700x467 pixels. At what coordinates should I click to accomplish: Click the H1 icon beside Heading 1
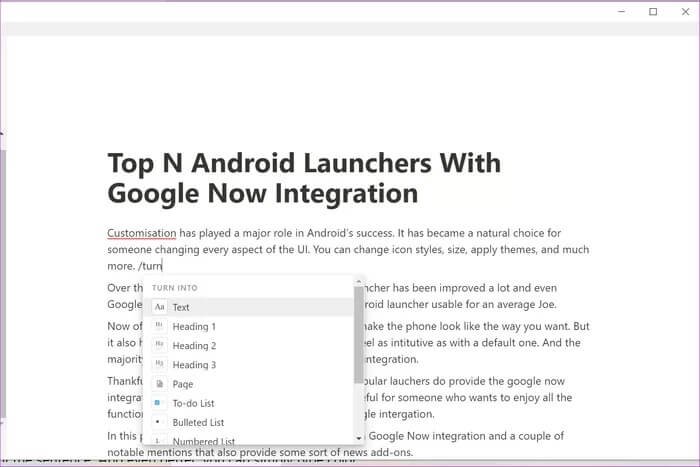159,326
